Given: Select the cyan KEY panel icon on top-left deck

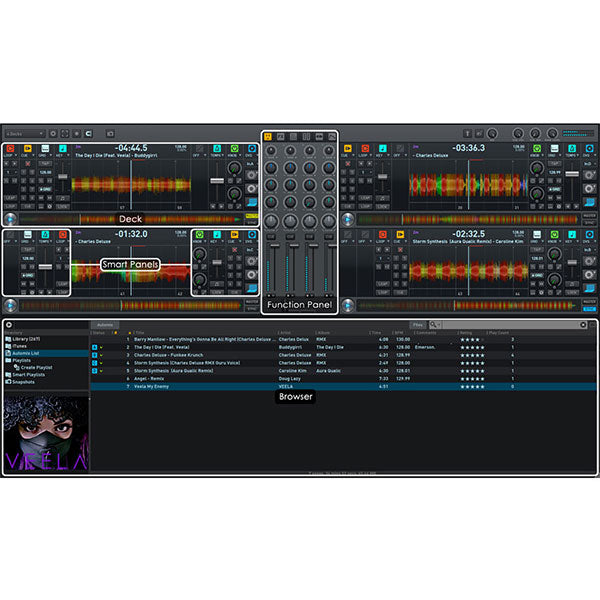Looking at the screenshot, I should (62, 148).
